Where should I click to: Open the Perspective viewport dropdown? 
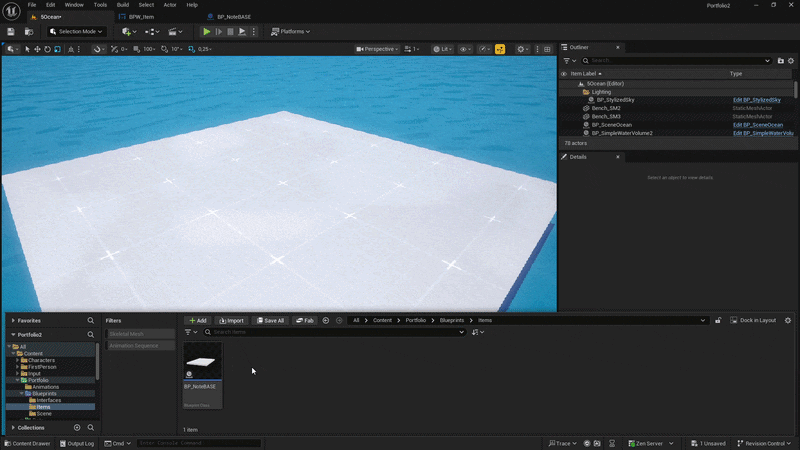tap(376, 49)
